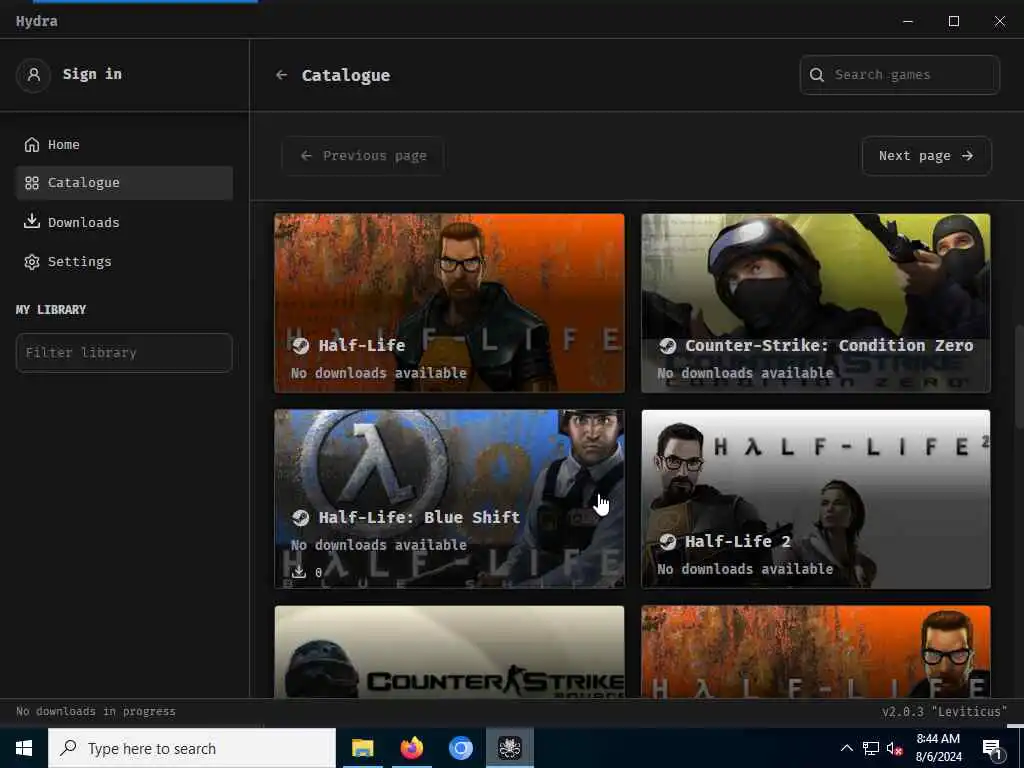Screen dimensions: 1024x768
Task: Open the Half-Life game card
Action: click(x=449, y=303)
